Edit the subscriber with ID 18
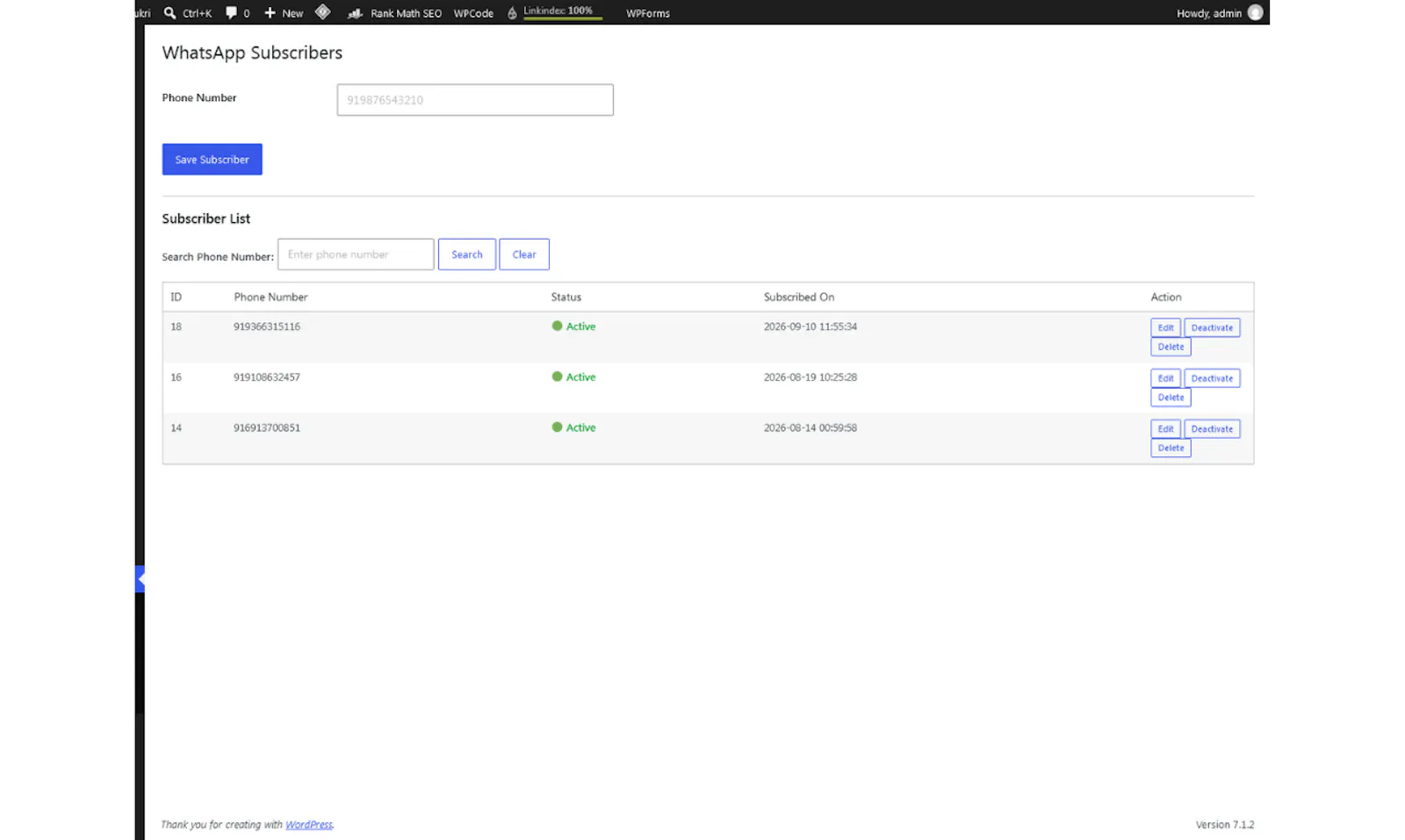Image resolution: width=1405 pixels, height=840 pixels. point(1165,327)
